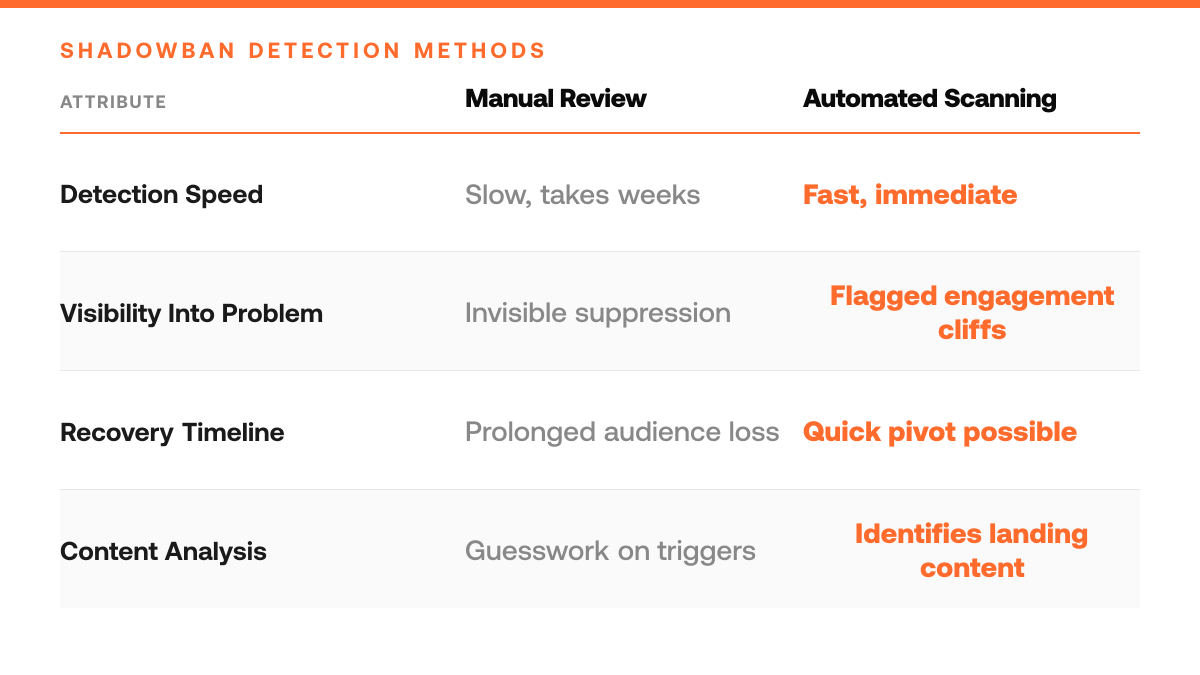Click the 'Fast, immediate' cell
Screen dimensions: 1200x675
point(910,194)
